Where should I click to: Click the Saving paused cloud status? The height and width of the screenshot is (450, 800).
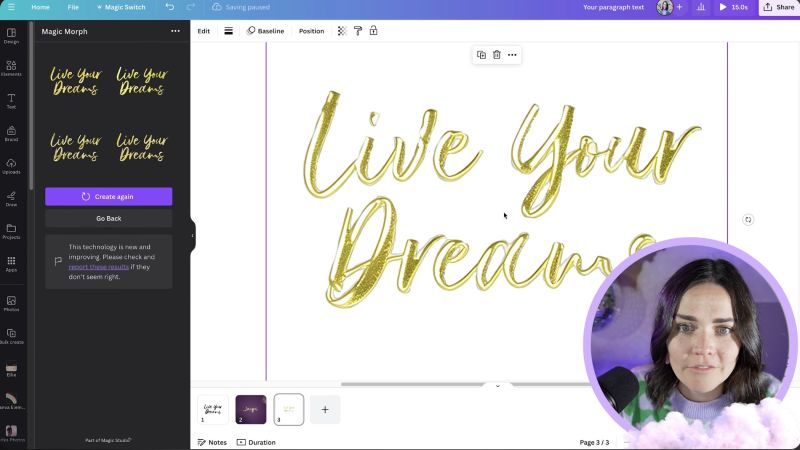pyautogui.click(x=241, y=7)
